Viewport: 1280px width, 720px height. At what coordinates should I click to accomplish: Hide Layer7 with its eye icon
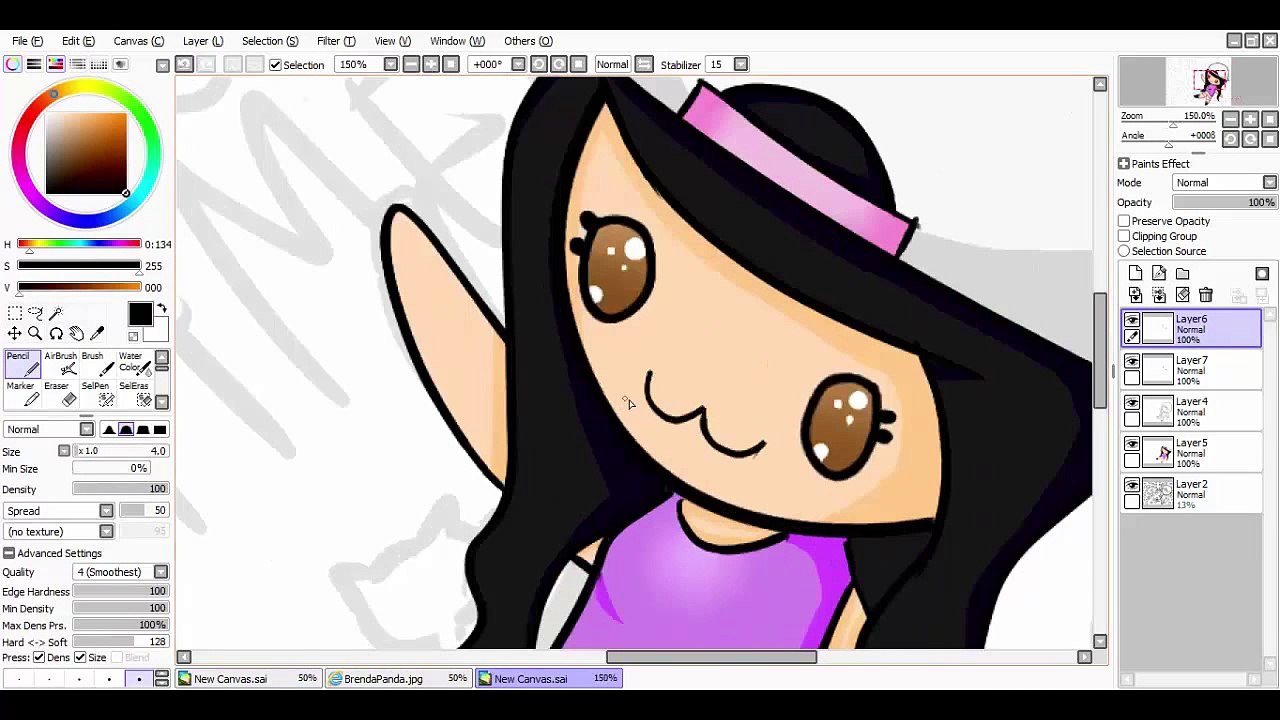1132,361
